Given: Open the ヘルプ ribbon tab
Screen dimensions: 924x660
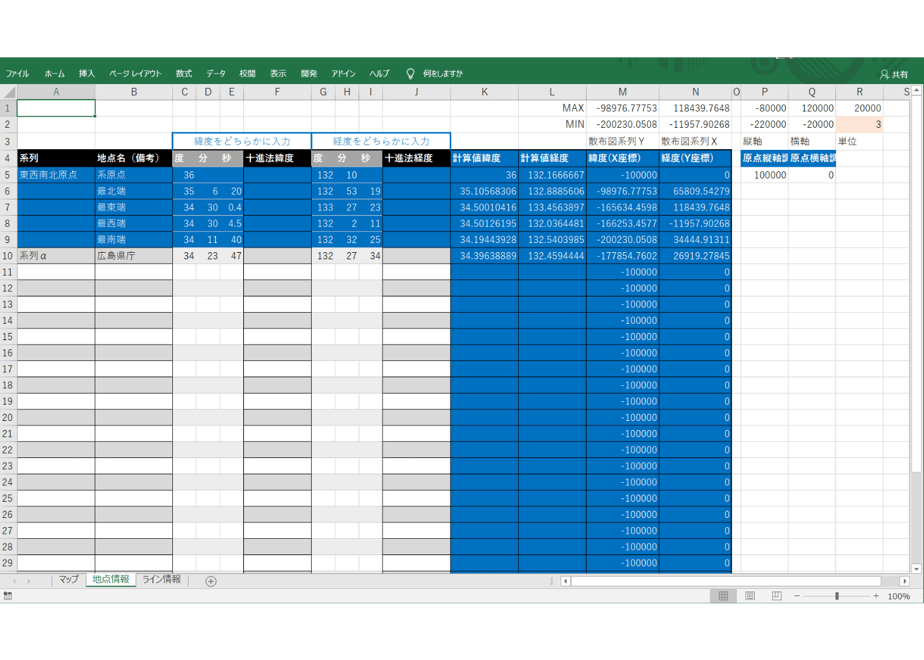Looking at the screenshot, I should tap(379, 74).
